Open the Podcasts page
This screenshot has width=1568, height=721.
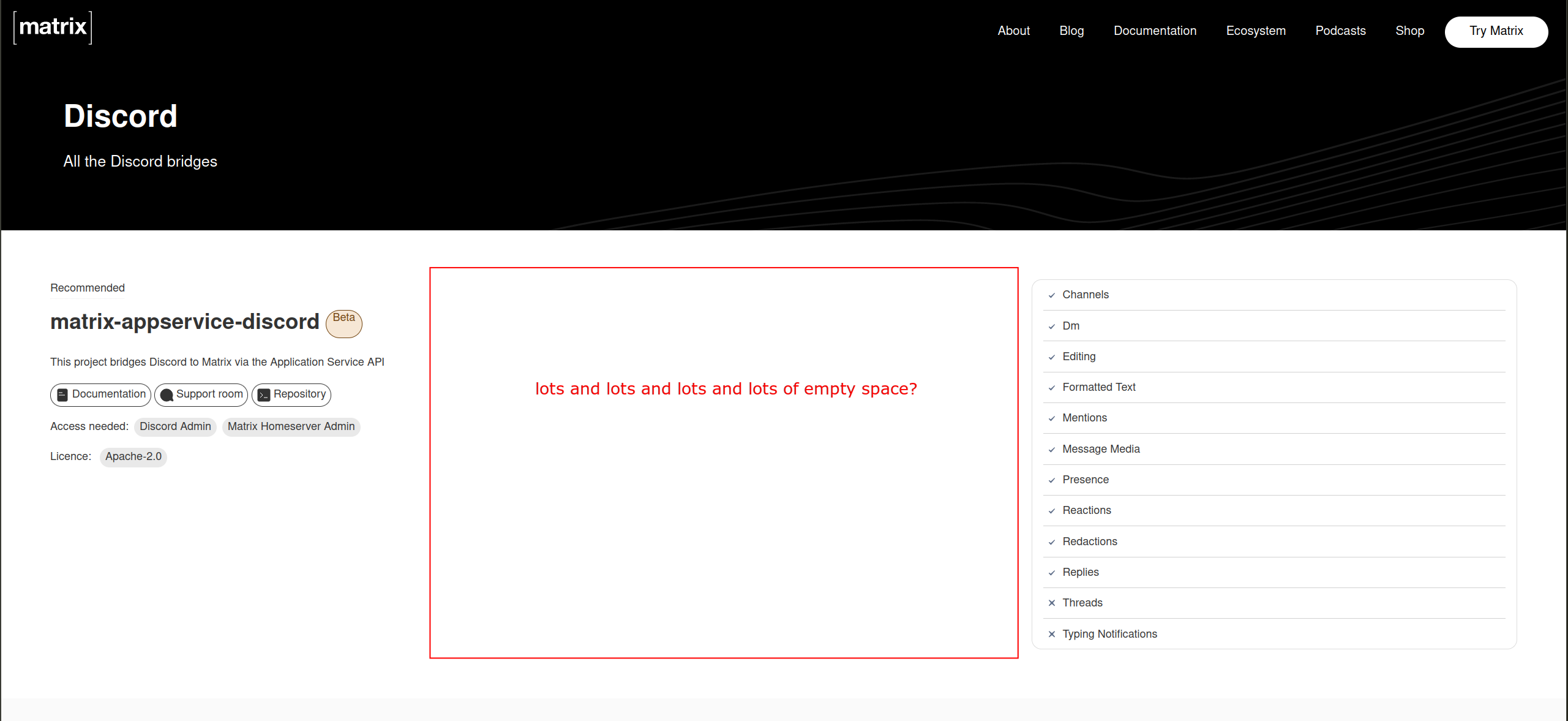coord(1340,31)
